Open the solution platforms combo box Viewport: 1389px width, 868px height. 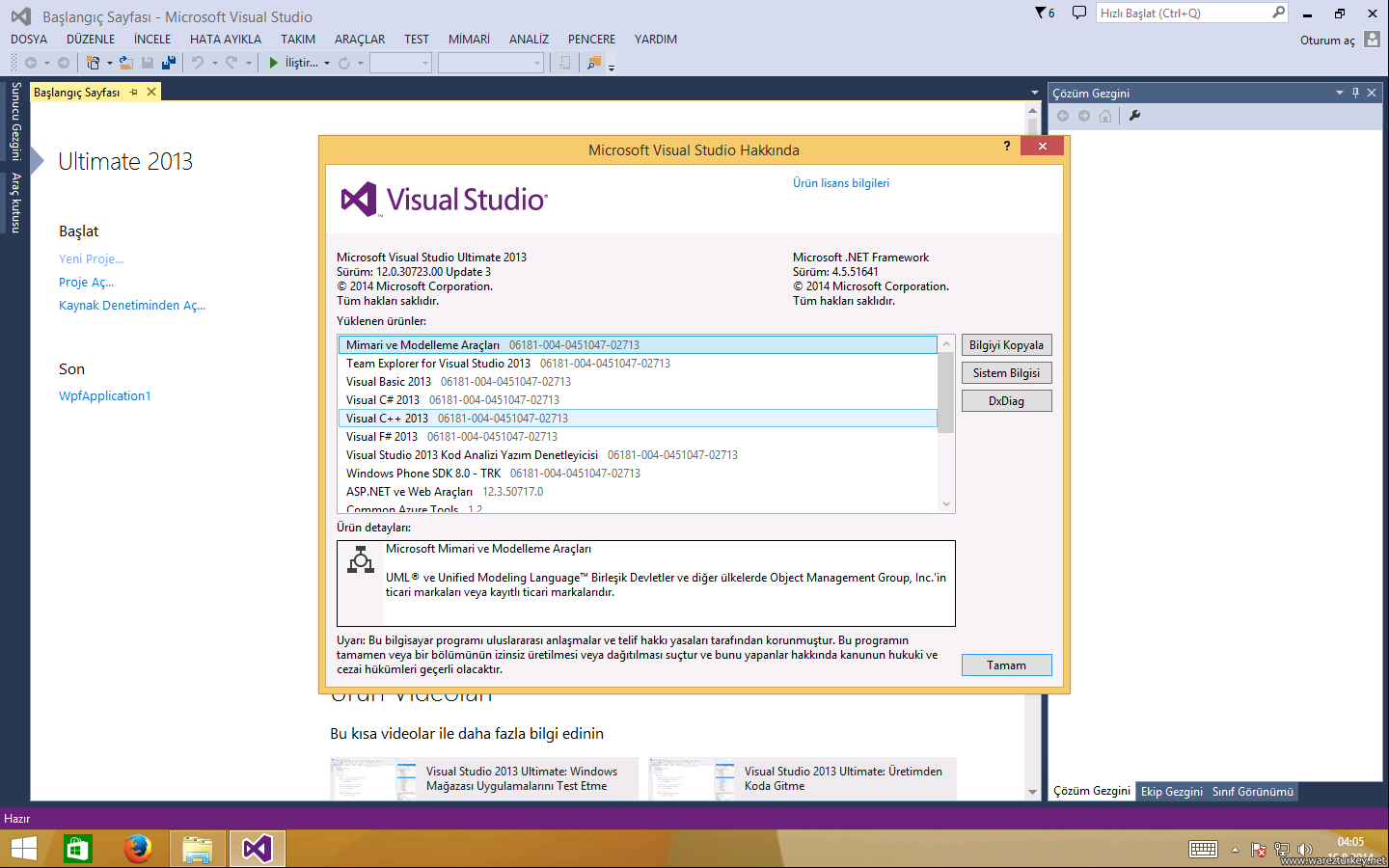[491, 63]
